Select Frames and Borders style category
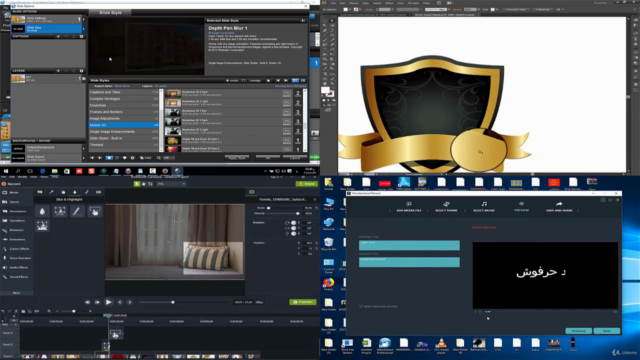640x360 pixels. pos(124,112)
